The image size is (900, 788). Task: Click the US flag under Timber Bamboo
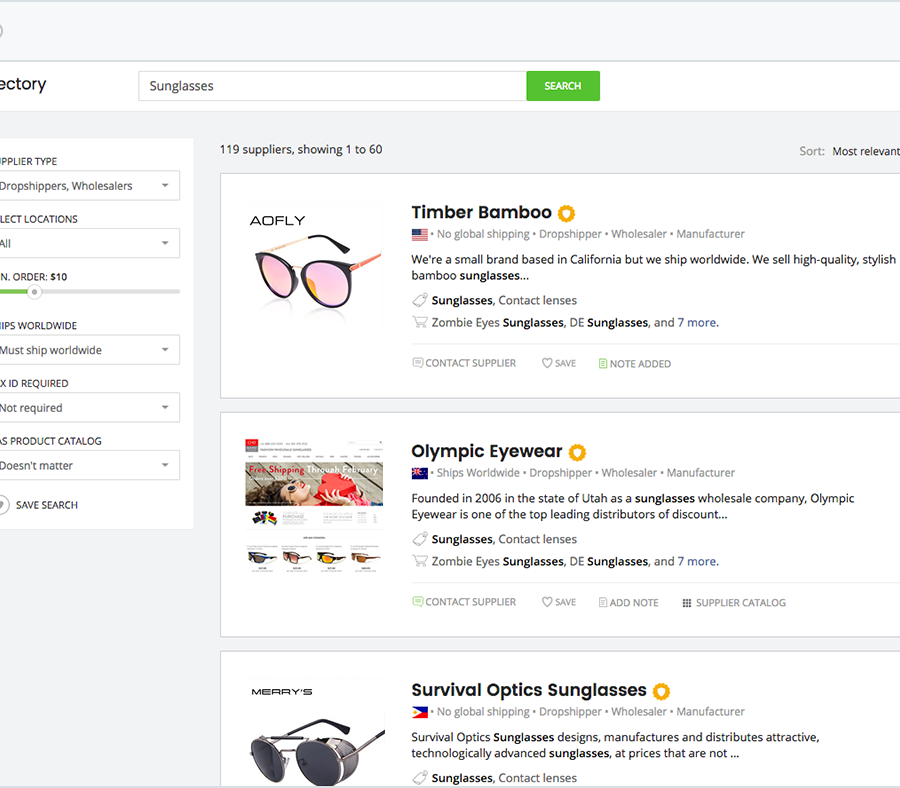pos(420,234)
